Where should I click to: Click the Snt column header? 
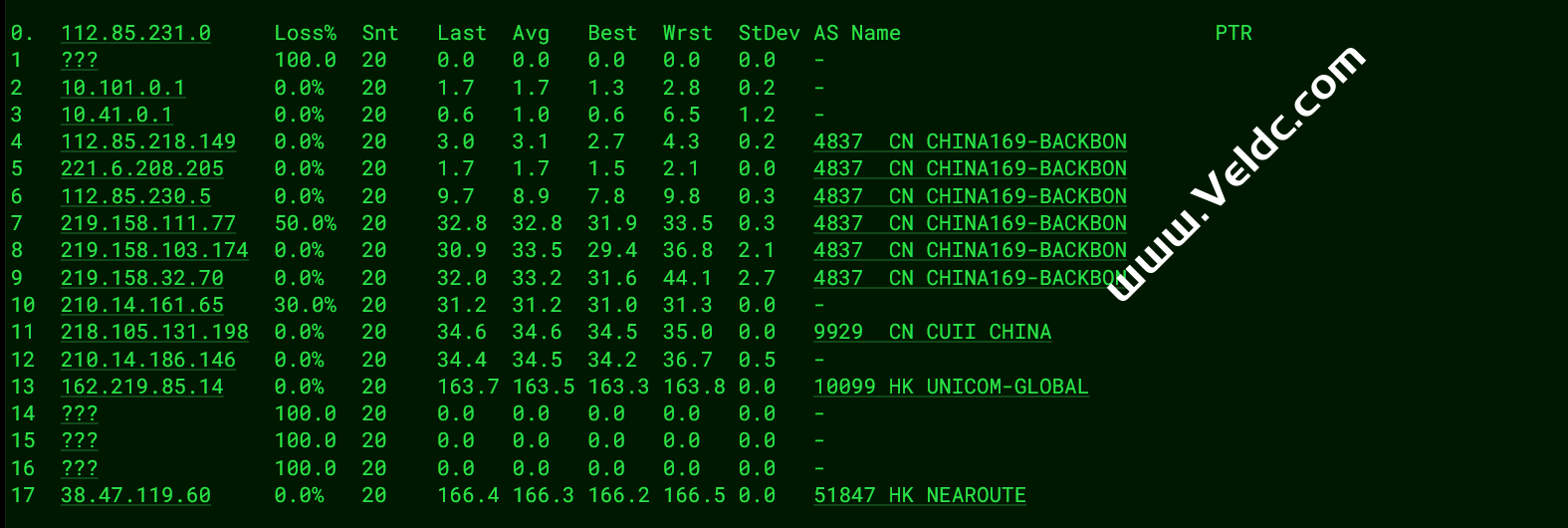tap(380, 33)
